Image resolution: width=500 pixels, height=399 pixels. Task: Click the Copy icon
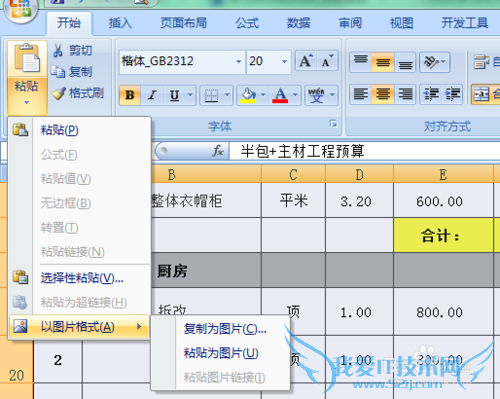[x=58, y=72]
